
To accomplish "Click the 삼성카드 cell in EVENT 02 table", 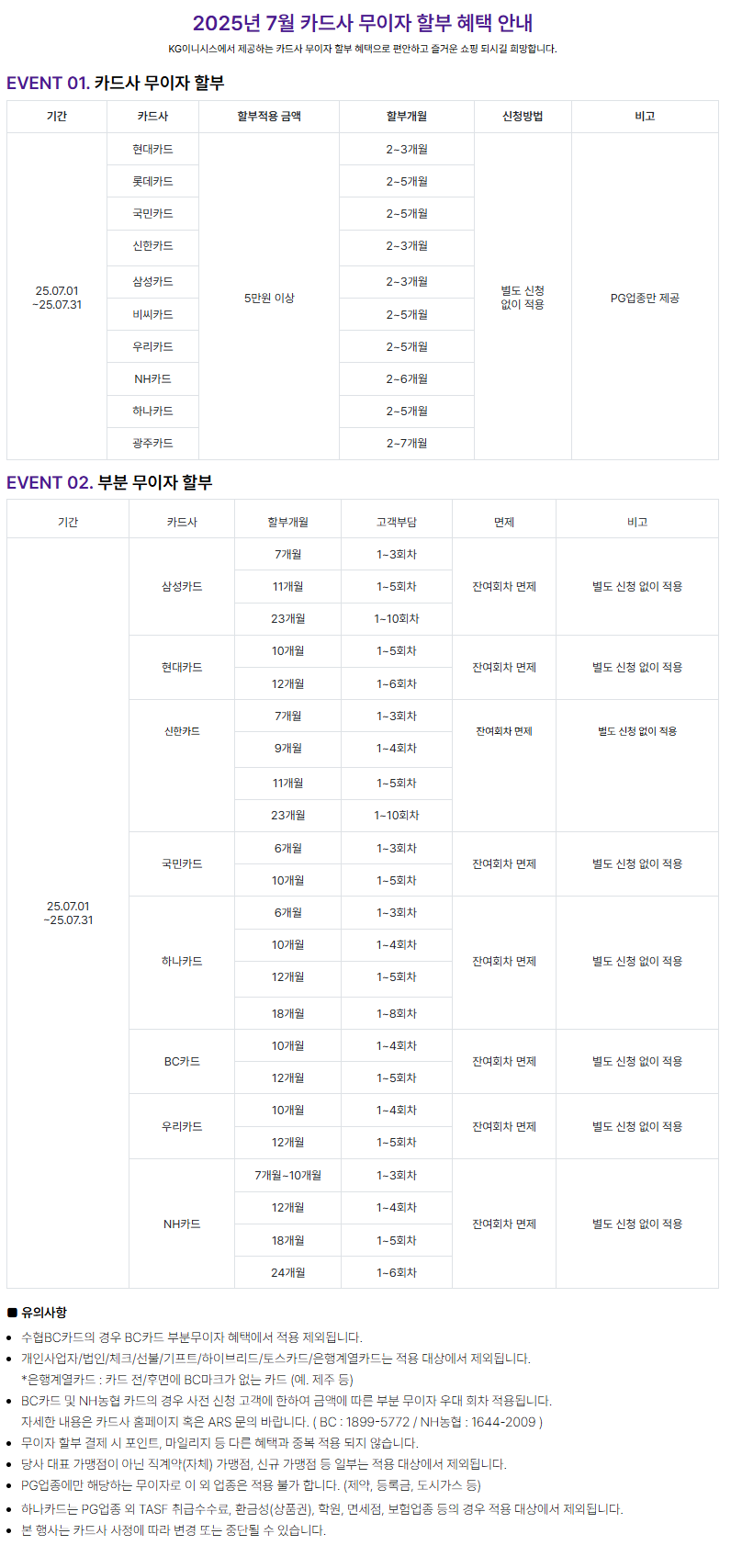I will point(182,586).
